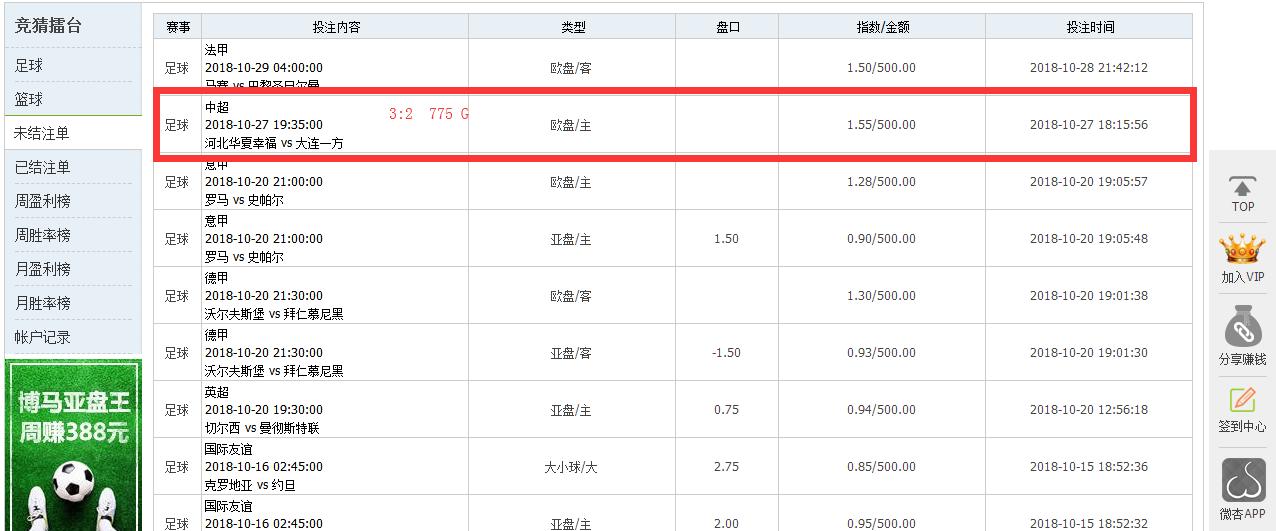Screen dimensions: 1276x531
Task: Open 月胜率榜 ranking
Action: point(42,303)
